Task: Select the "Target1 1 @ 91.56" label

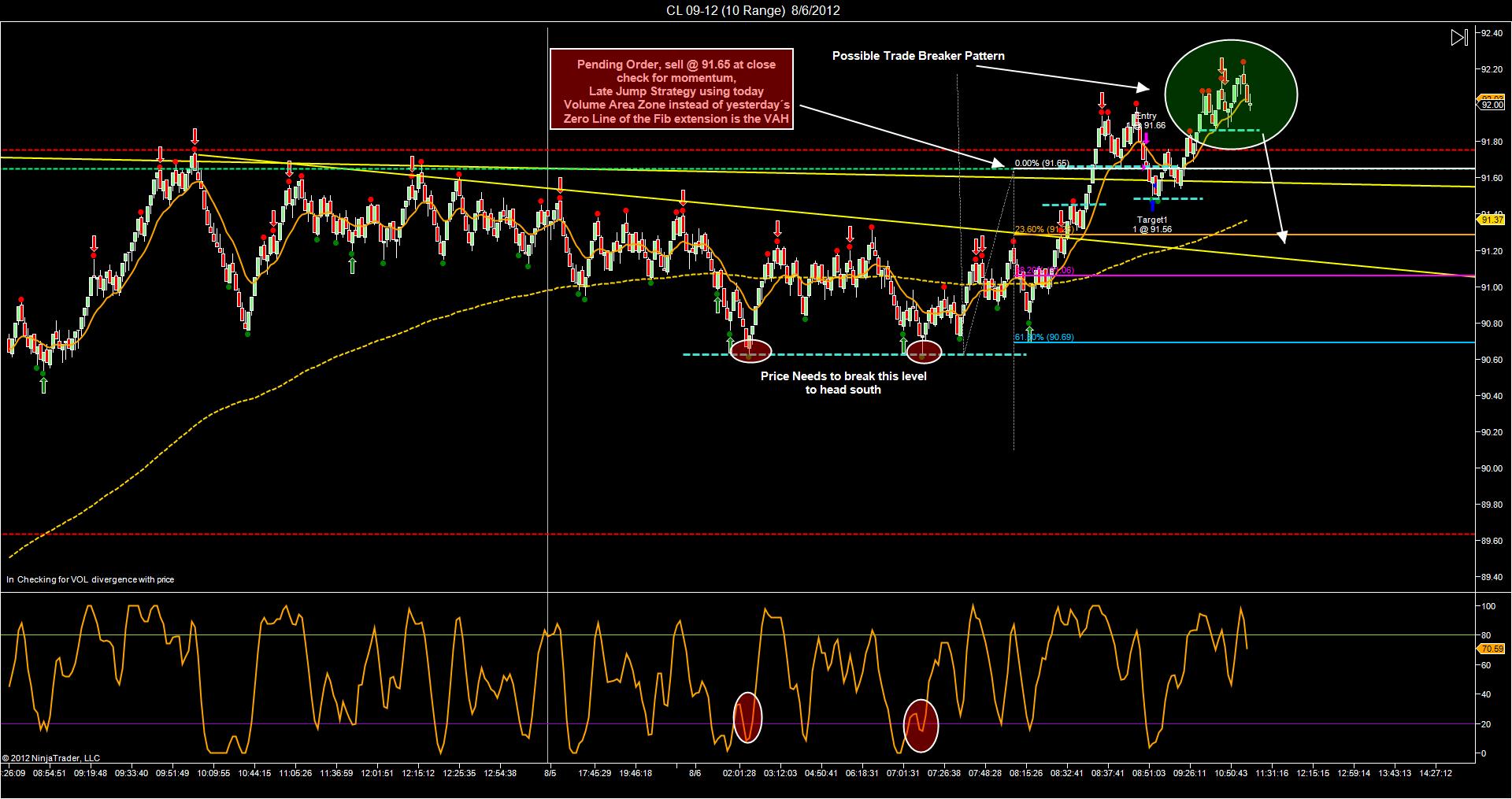Action: click(x=1151, y=224)
